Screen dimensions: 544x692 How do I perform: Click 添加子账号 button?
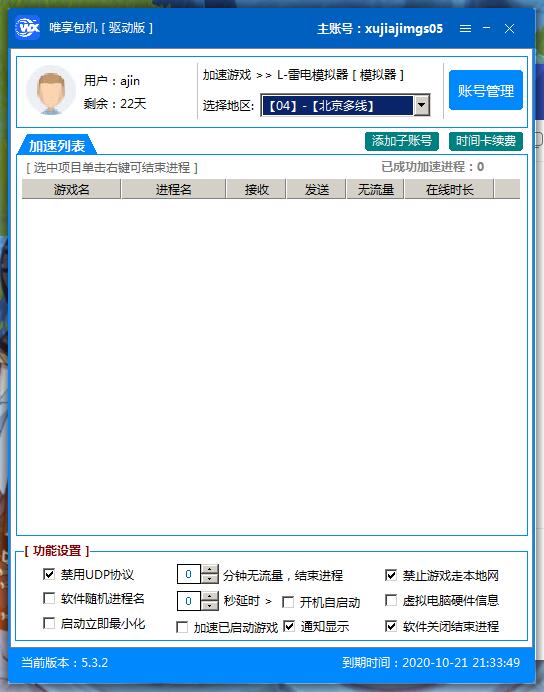[x=401, y=141]
